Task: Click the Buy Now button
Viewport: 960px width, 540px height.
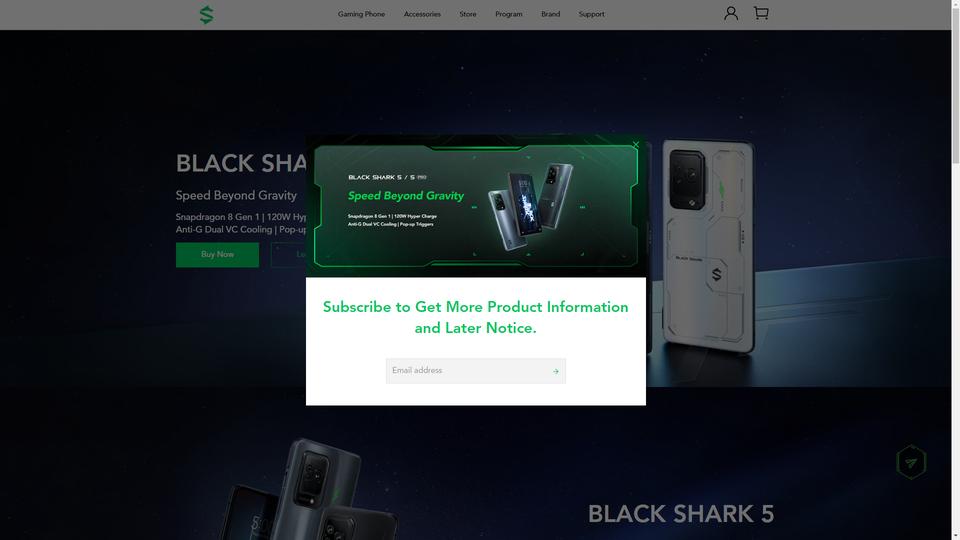Action: pos(217,255)
